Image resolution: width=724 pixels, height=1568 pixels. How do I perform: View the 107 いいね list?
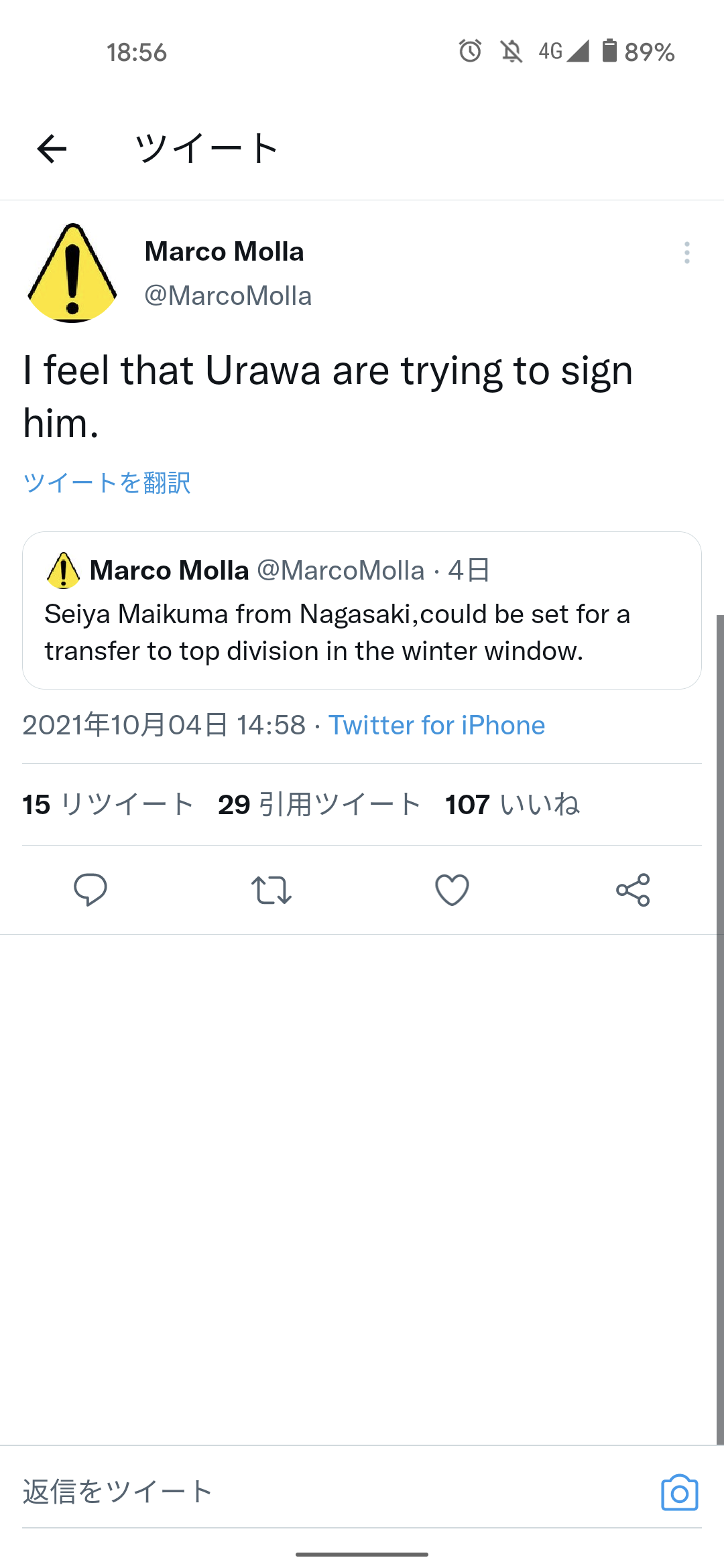tap(512, 804)
